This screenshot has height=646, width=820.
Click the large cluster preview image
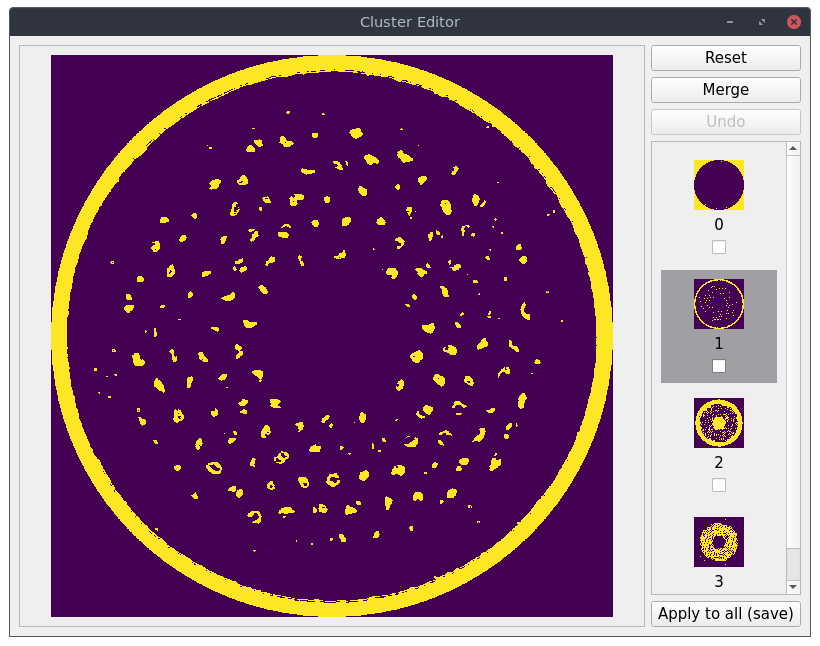332,336
